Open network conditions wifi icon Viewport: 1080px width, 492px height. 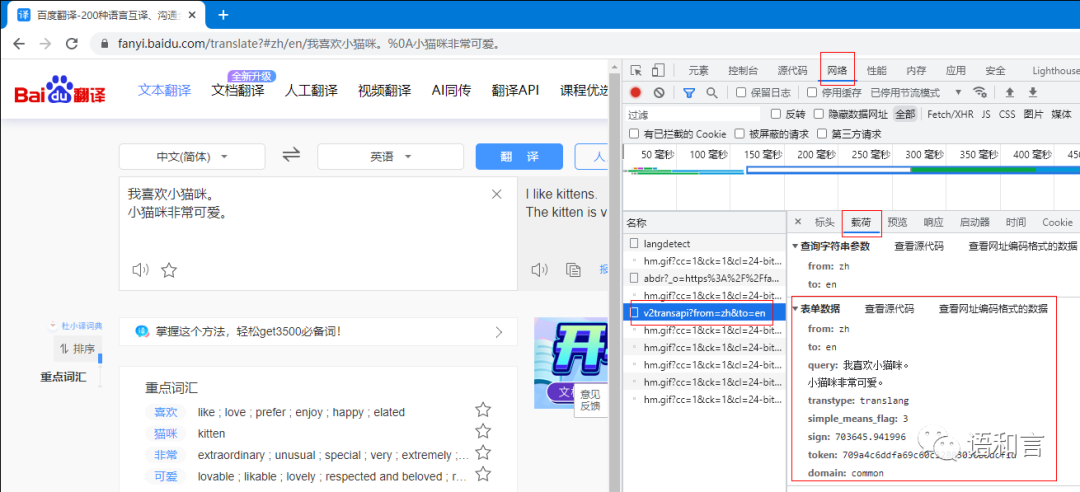[x=979, y=92]
